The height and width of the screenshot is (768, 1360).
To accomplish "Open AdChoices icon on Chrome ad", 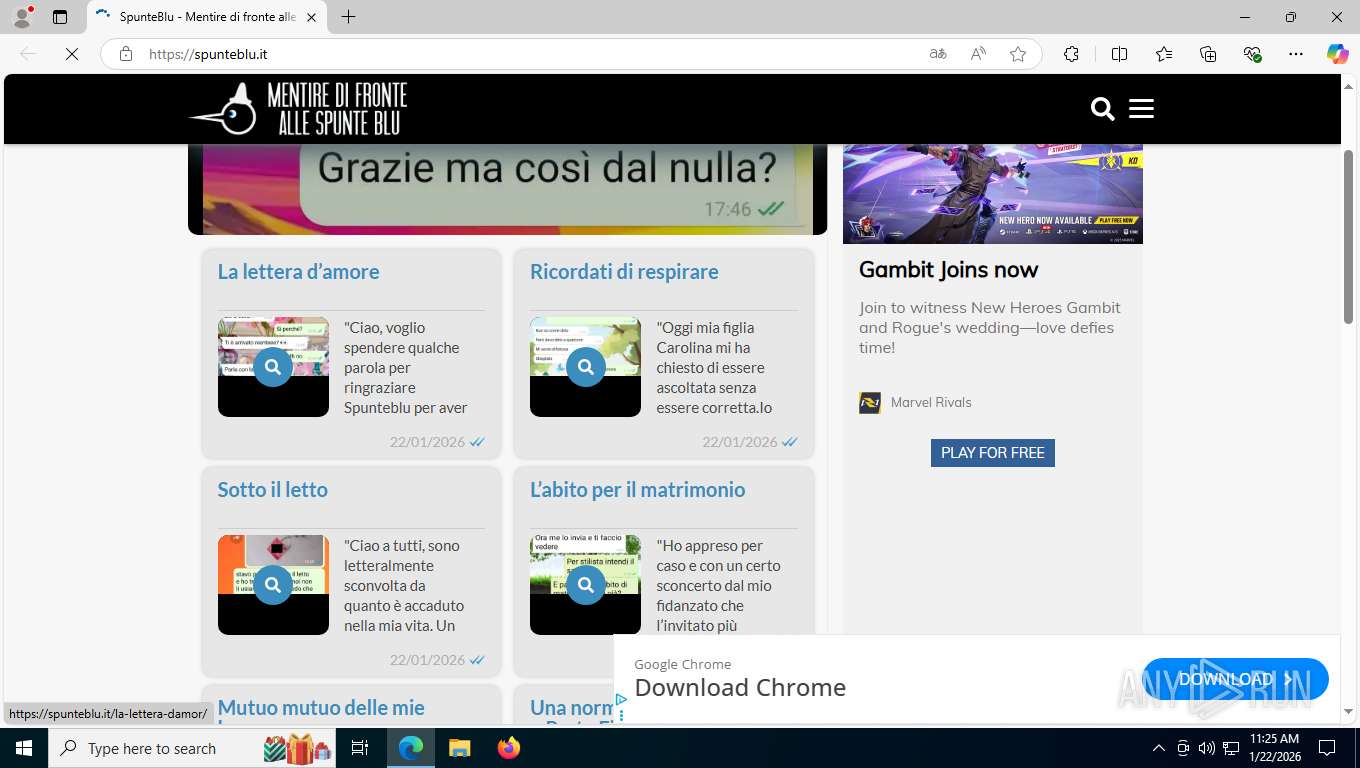I will pyautogui.click(x=621, y=700).
